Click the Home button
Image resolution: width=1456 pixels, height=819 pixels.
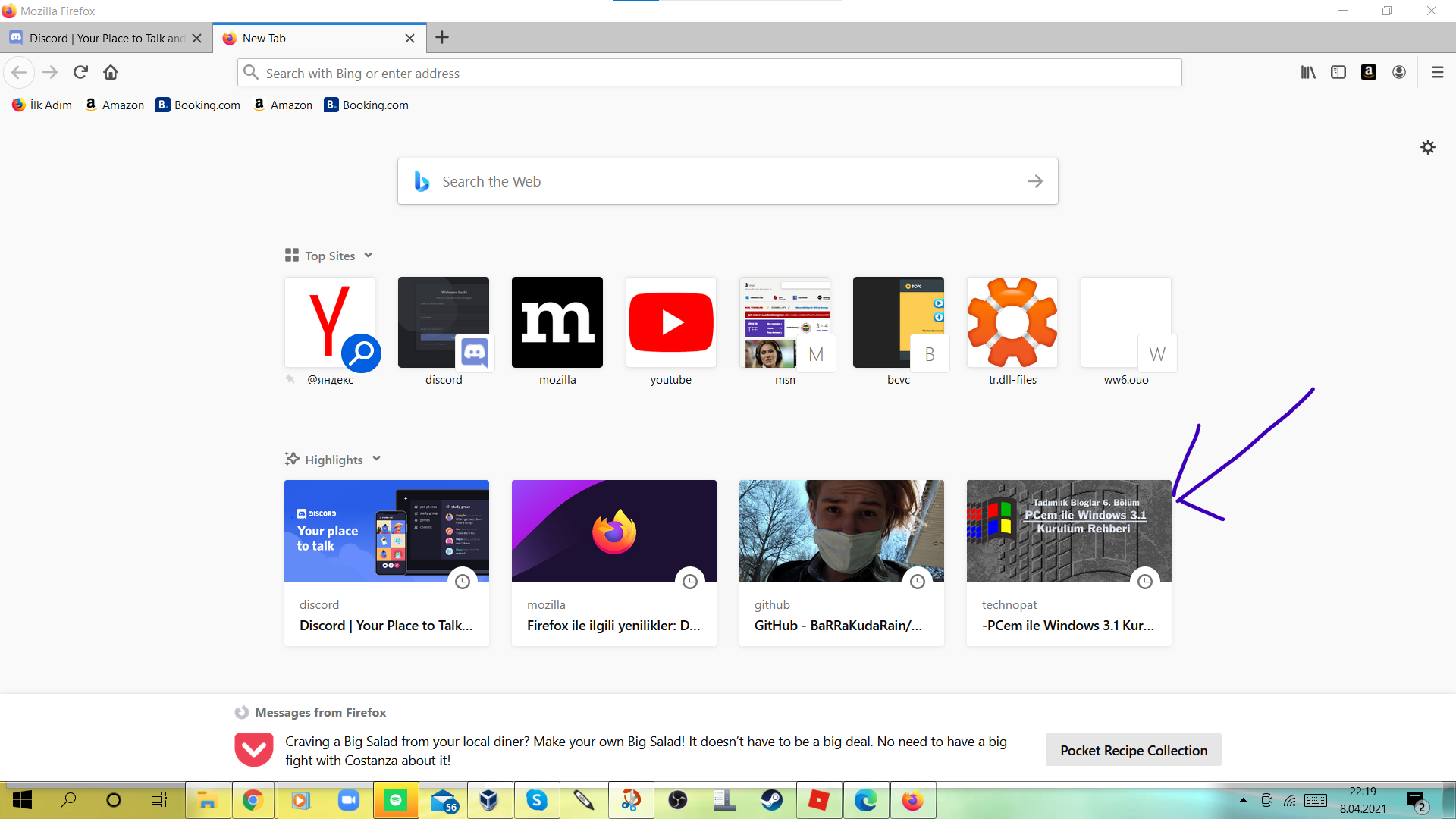pyautogui.click(x=111, y=73)
